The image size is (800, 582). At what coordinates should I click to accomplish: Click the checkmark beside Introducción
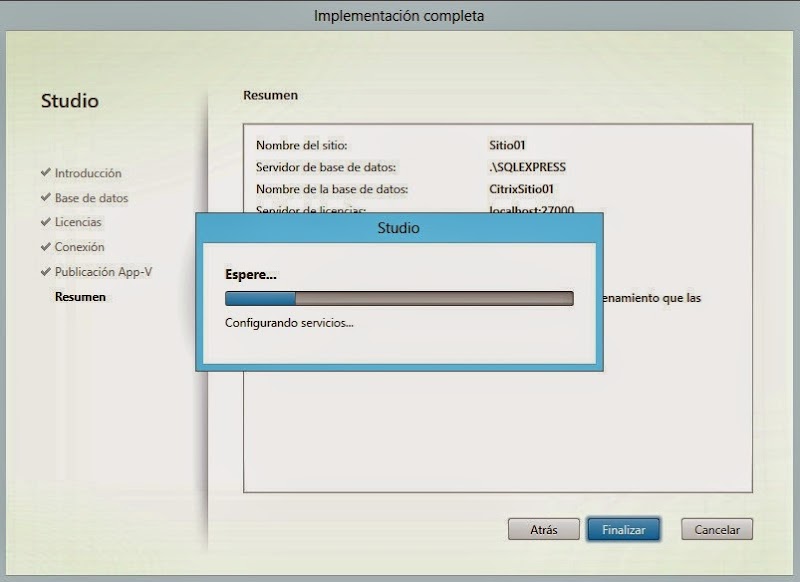tap(46, 172)
